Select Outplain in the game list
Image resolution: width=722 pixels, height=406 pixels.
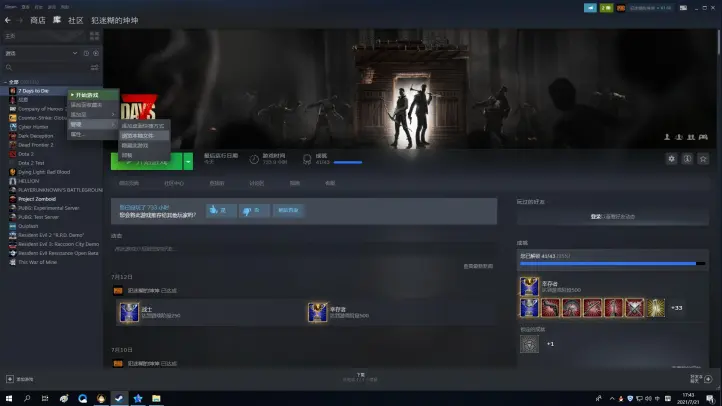[x=28, y=226]
